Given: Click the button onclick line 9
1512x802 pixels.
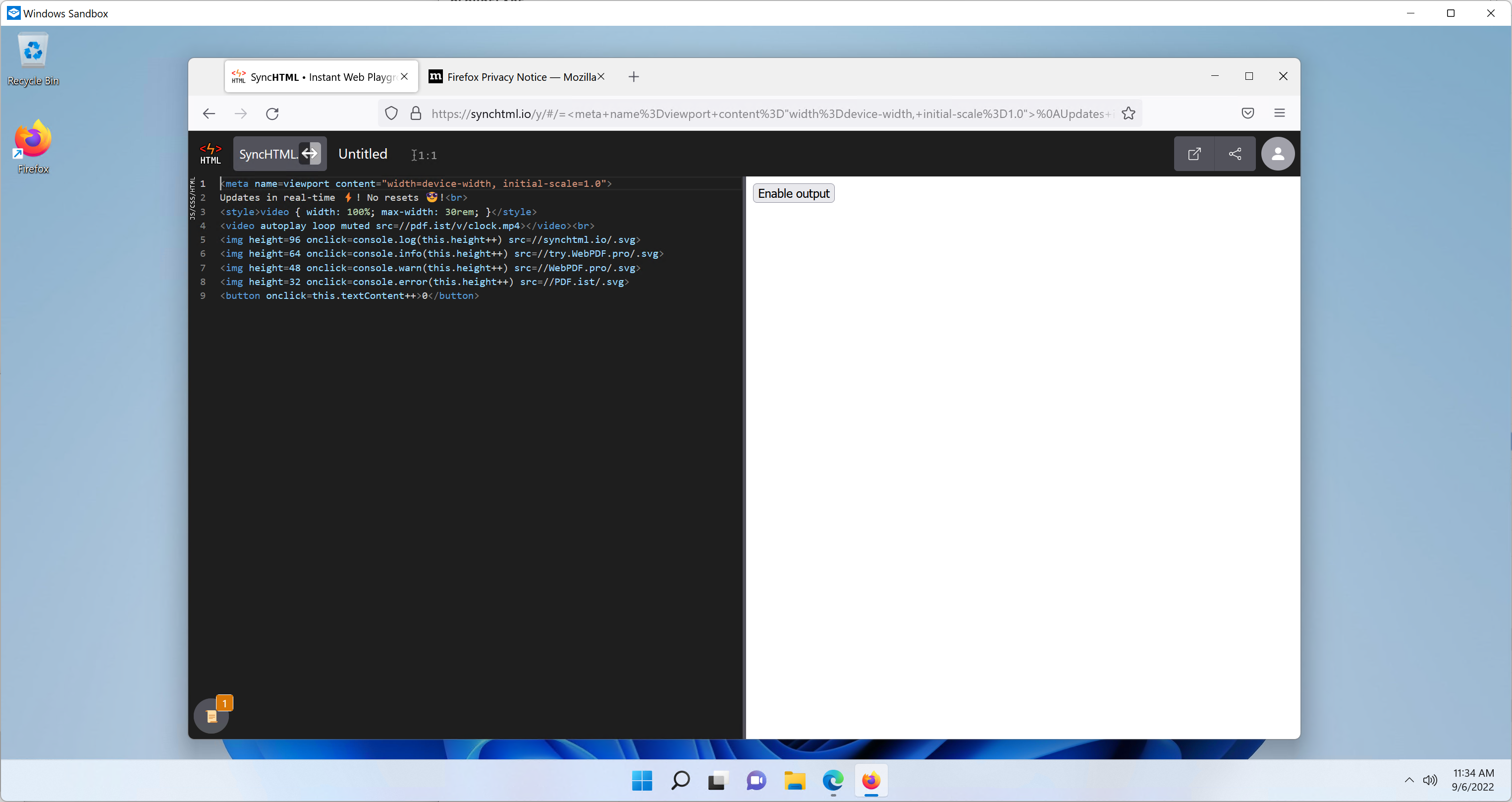Looking at the screenshot, I should pyautogui.click(x=349, y=296).
